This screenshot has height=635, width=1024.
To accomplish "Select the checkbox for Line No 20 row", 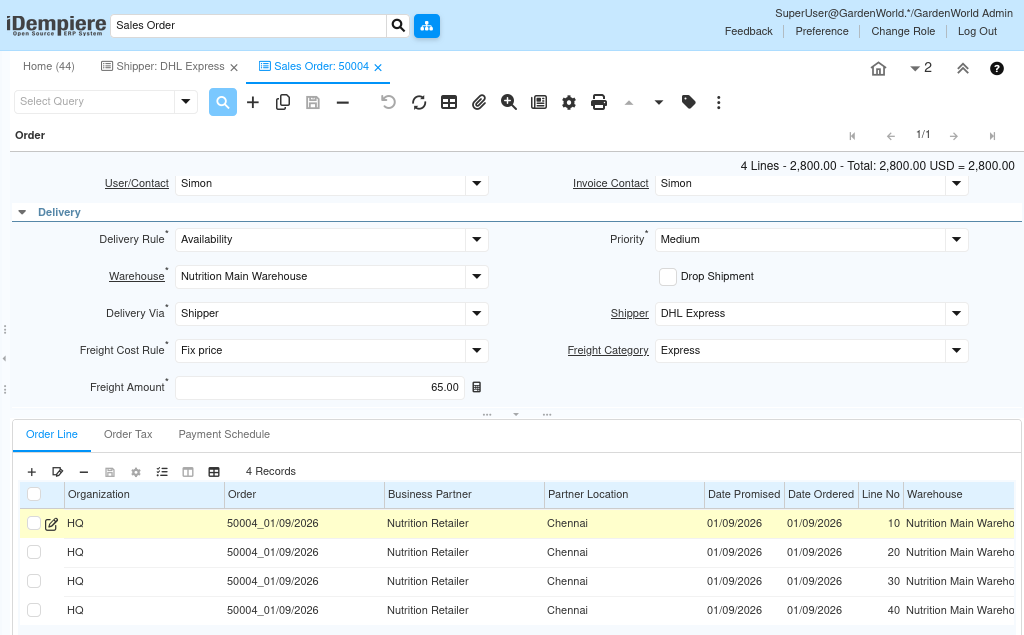I will point(34,552).
